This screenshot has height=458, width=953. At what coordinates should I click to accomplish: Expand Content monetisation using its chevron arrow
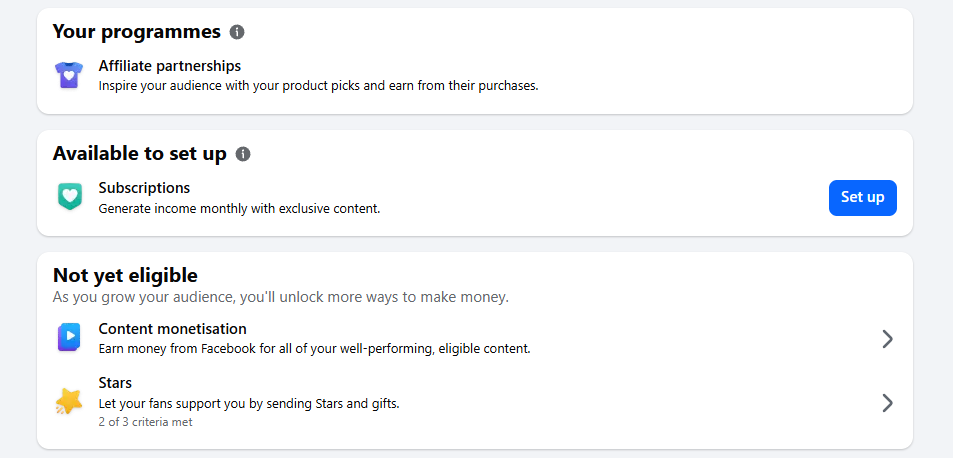[887, 339]
